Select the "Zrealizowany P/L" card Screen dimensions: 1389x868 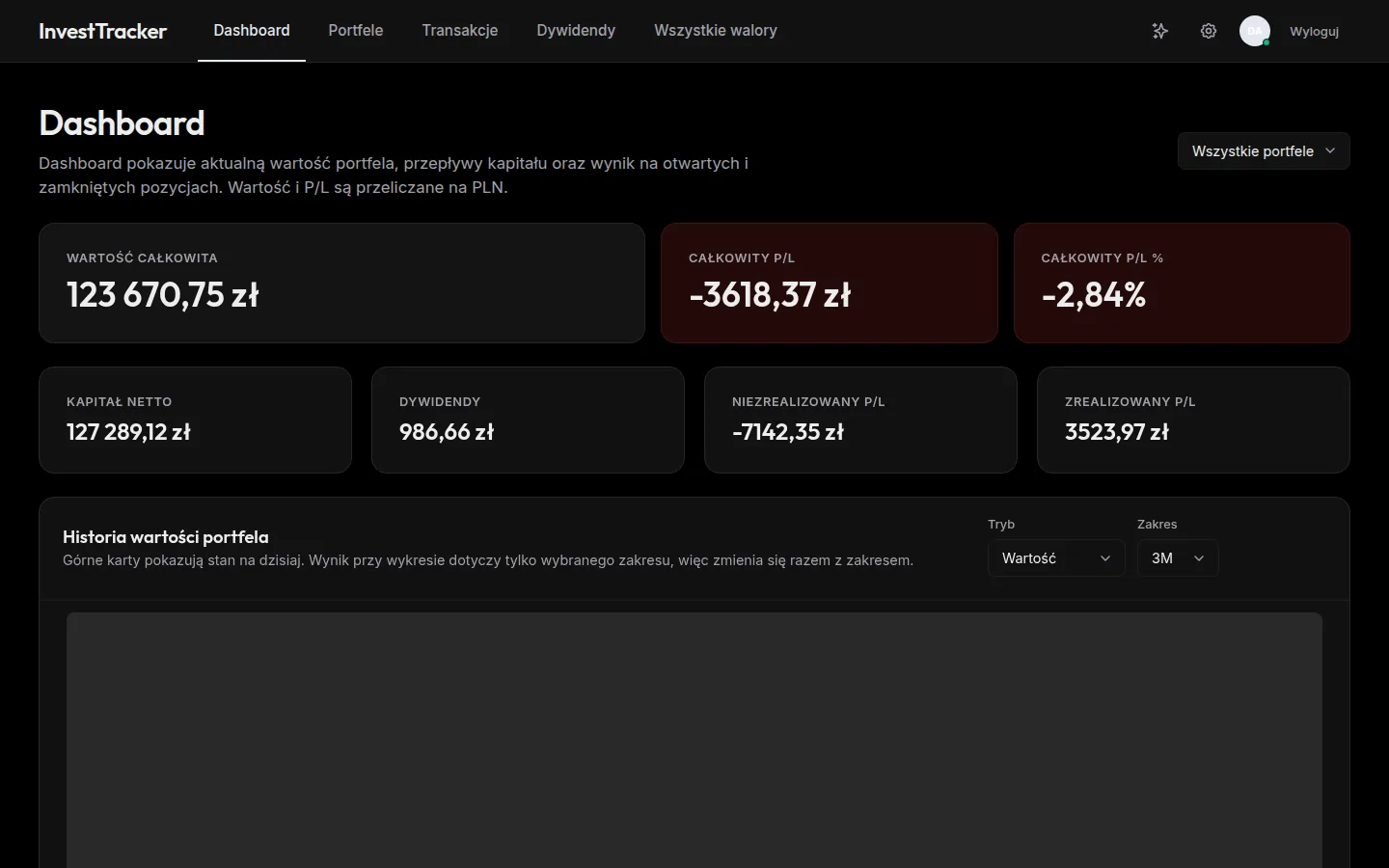pos(1193,420)
